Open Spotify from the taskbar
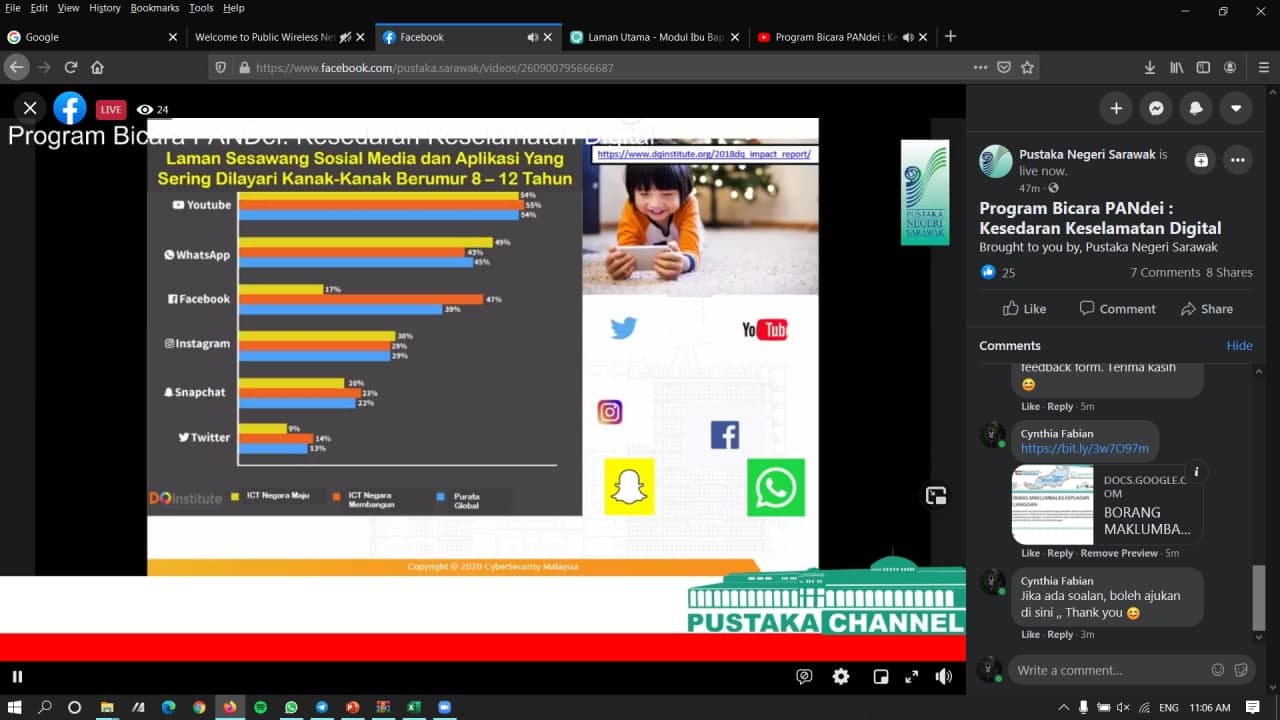Screen dimensions: 1280x720 [260, 707]
